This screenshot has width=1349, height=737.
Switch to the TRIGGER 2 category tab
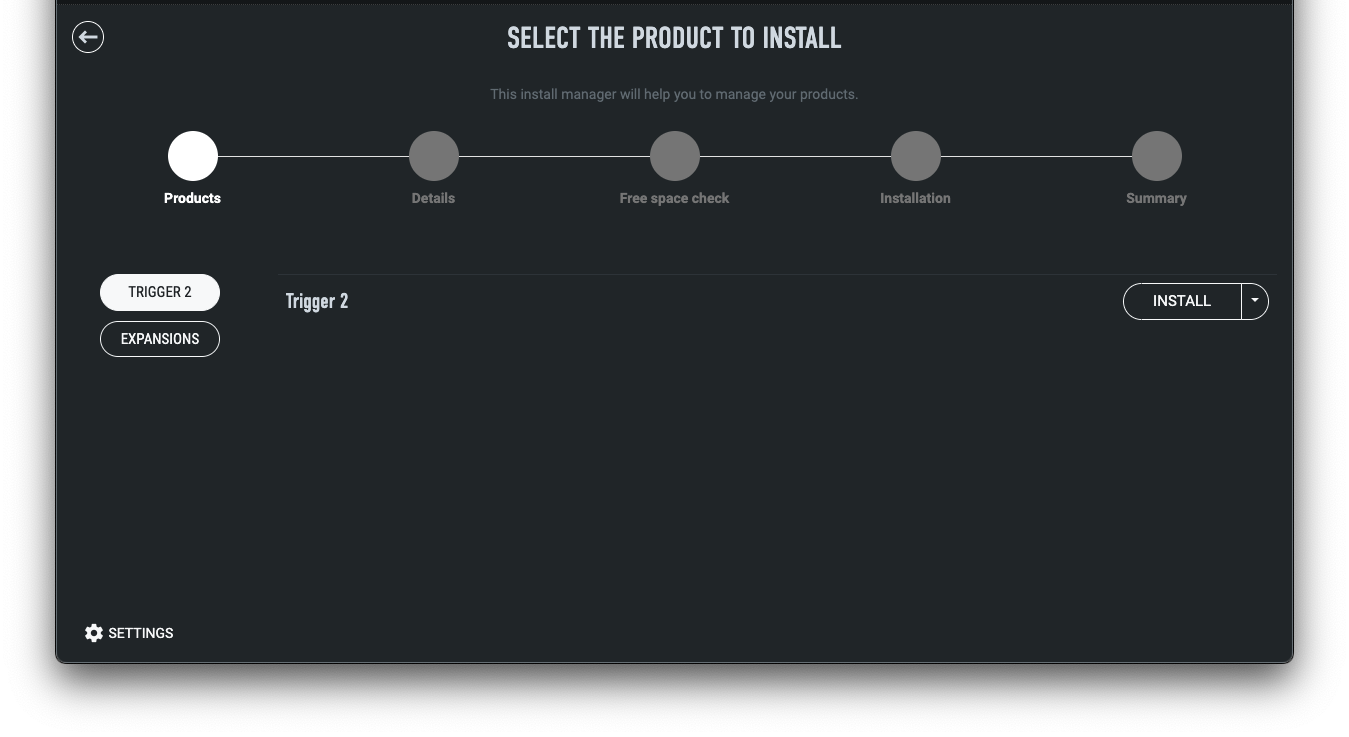coord(160,292)
